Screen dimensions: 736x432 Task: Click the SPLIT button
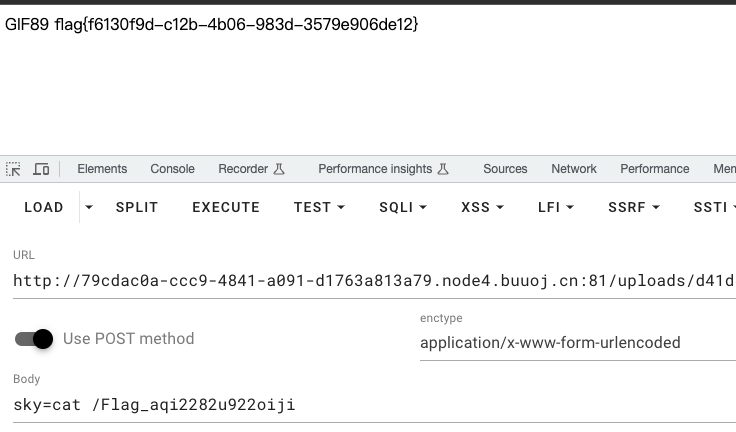[x=137, y=207]
